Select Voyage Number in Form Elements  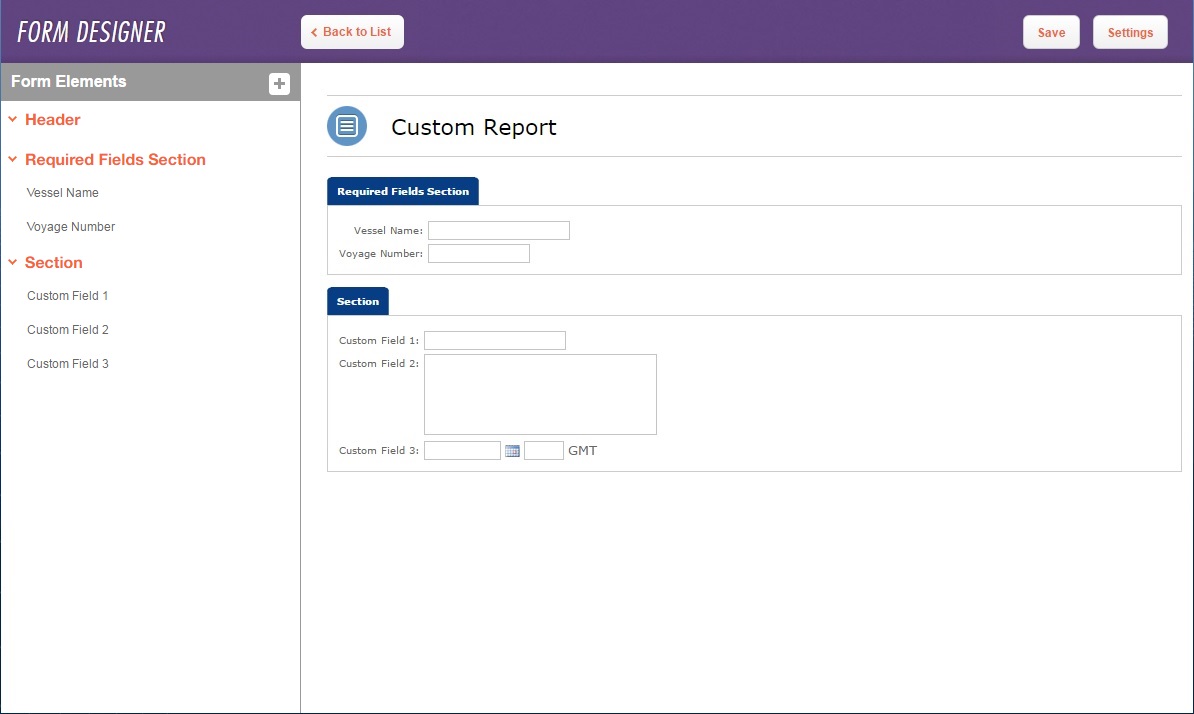(x=70, y=226)
